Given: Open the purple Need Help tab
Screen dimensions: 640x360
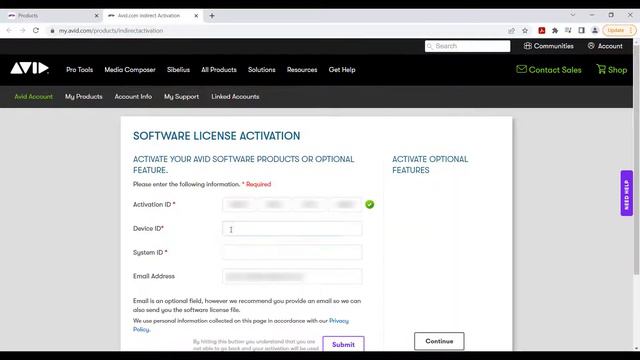Looking at the screenshot, I should coord(627,193).
